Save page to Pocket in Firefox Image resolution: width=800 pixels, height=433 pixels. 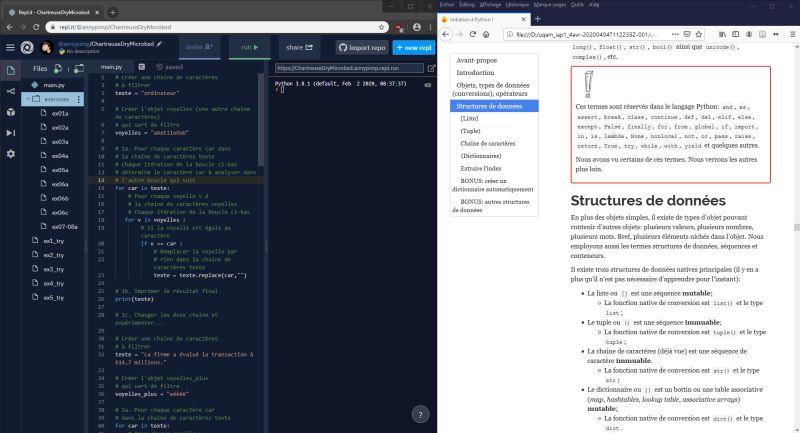pos(687,34)
